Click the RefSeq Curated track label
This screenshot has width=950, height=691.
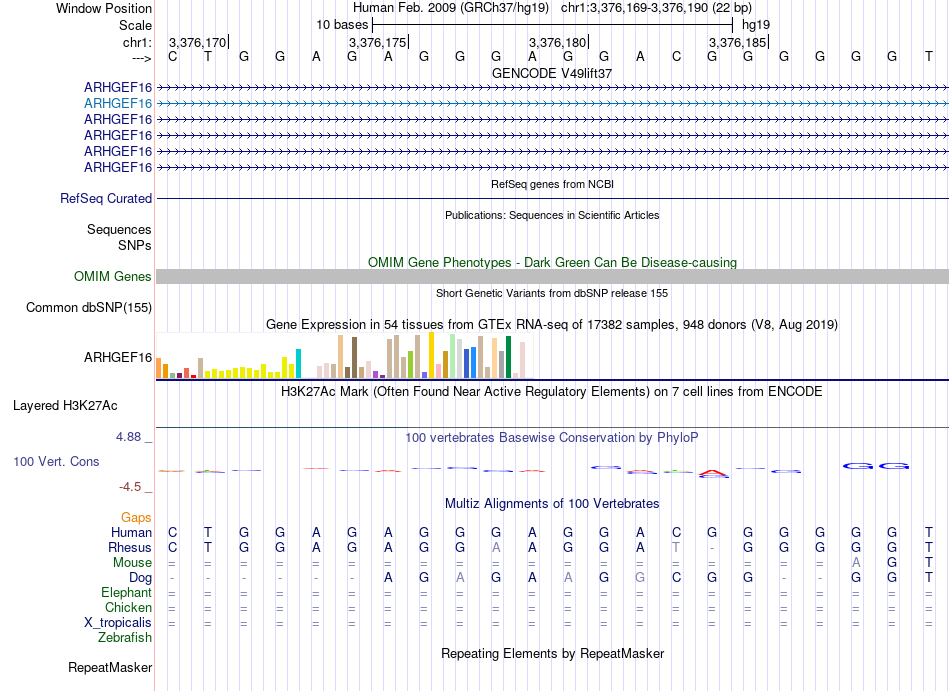106,199
